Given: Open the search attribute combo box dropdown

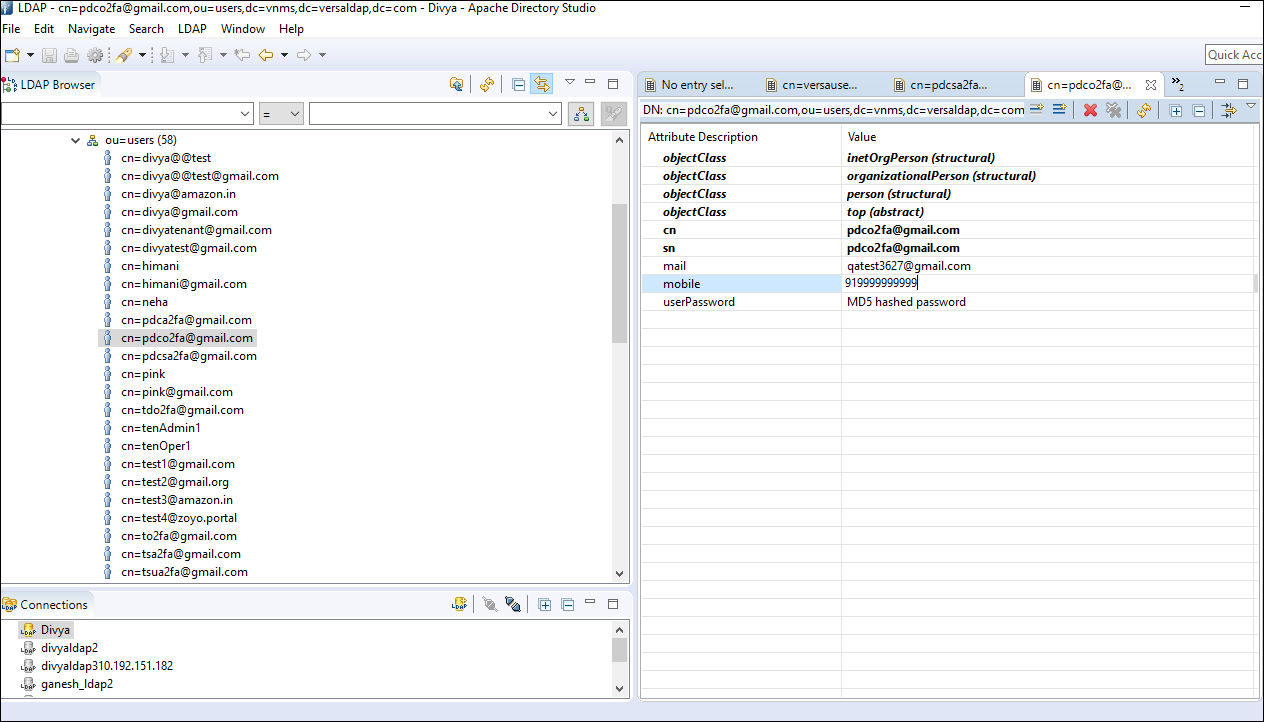Looking at the screenshot, I should (246, 114).
